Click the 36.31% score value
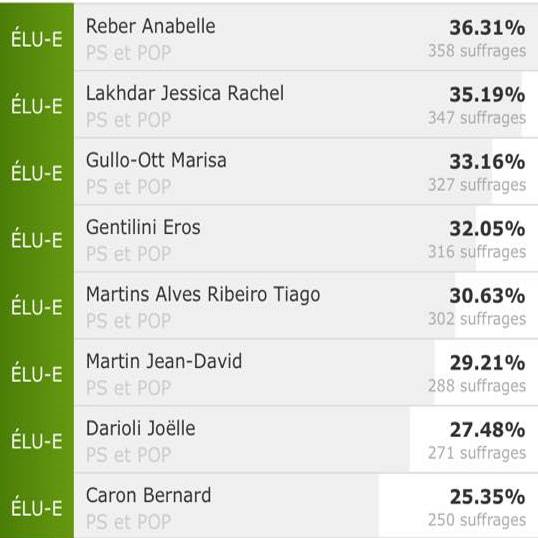This screenshot has height=538, width=538. click(488, 28)
